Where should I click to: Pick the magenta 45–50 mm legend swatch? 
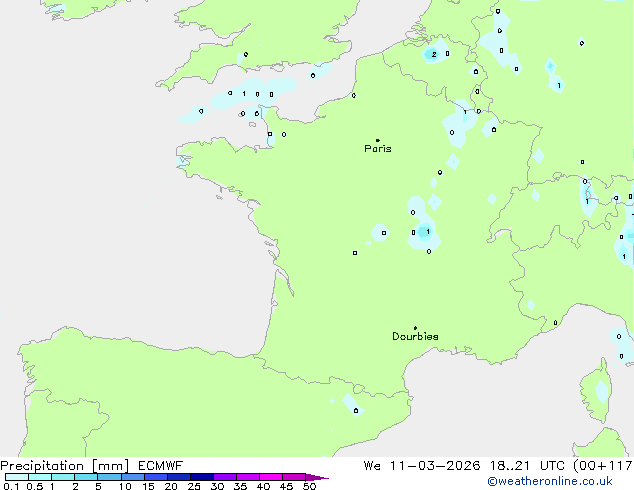tap(294, 477)
